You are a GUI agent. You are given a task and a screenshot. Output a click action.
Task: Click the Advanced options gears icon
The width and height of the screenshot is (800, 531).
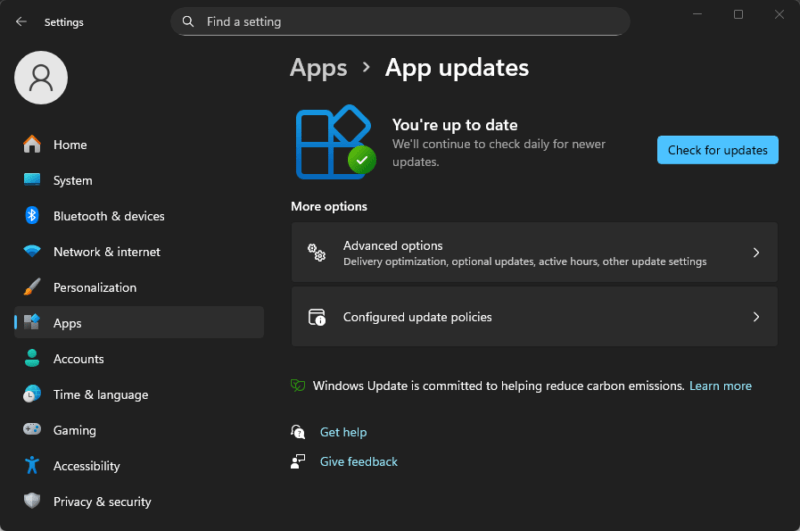(x=316, y=252)
